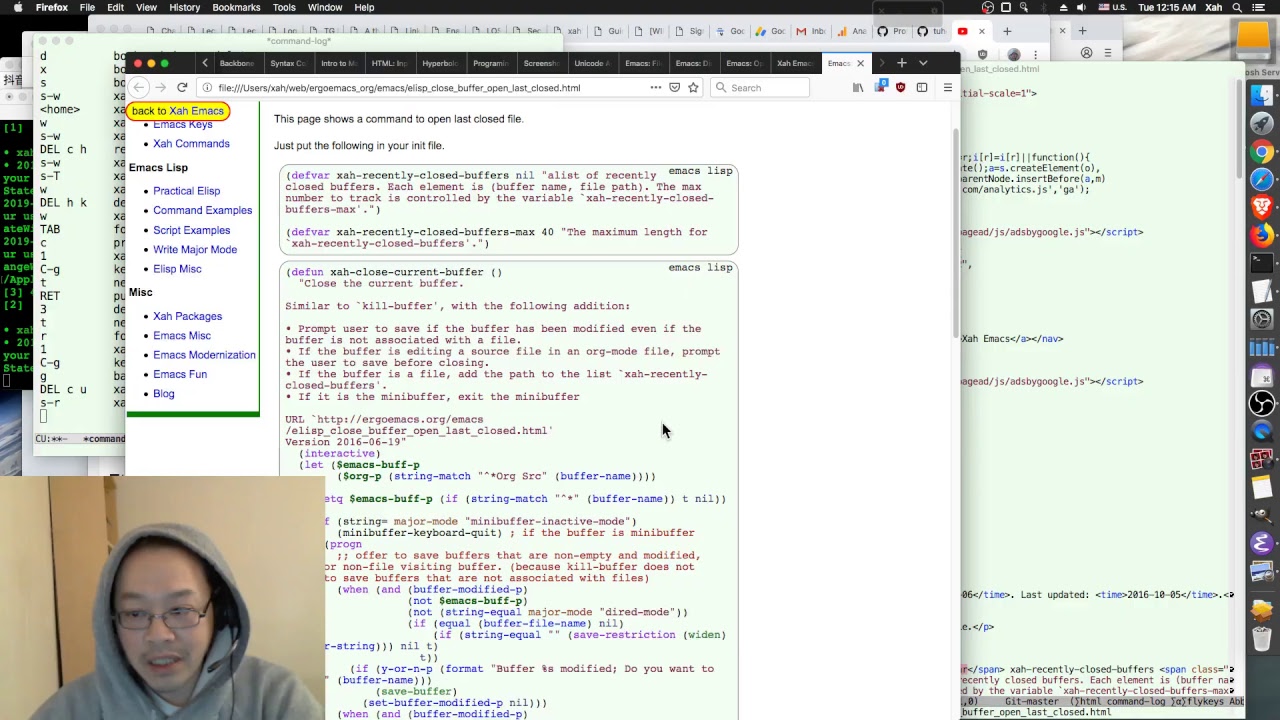Image resolution: width=1280 pixels, height=720 pixels.
Task: Open the History menu
Action: 184,8
